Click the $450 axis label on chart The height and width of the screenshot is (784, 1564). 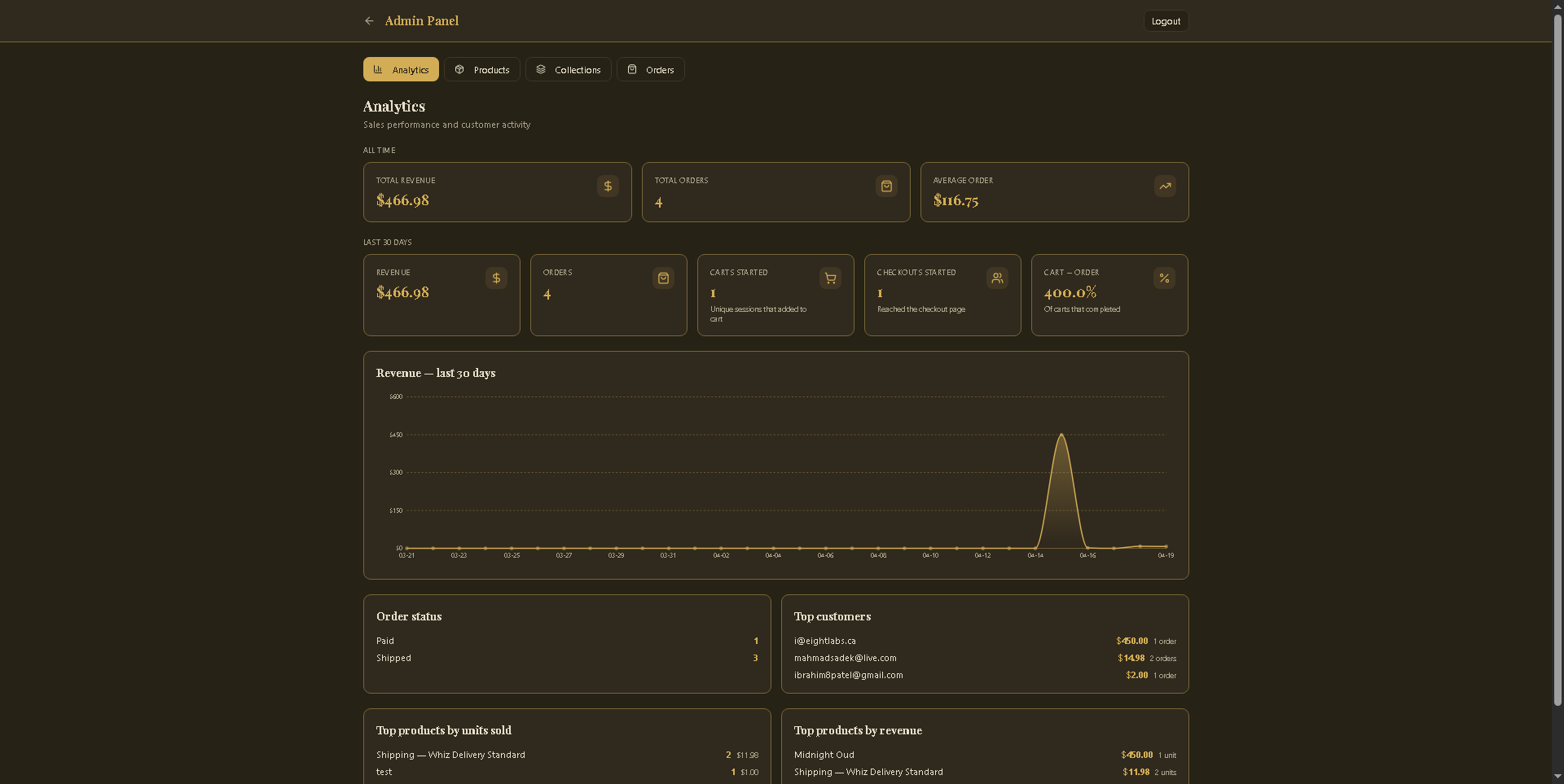pos(396,435)
